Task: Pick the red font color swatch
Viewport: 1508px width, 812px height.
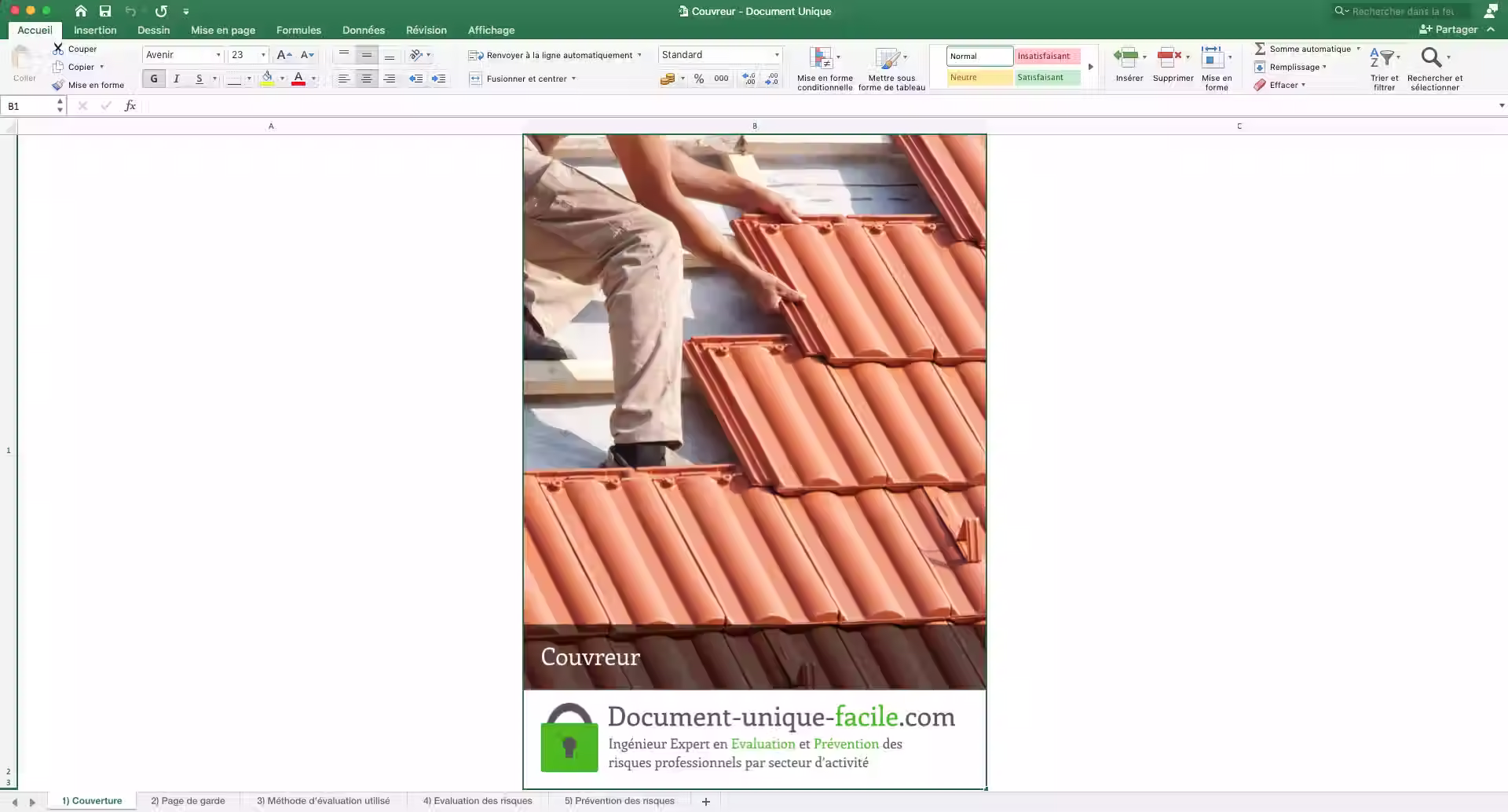Action: (x=299, y=79)
